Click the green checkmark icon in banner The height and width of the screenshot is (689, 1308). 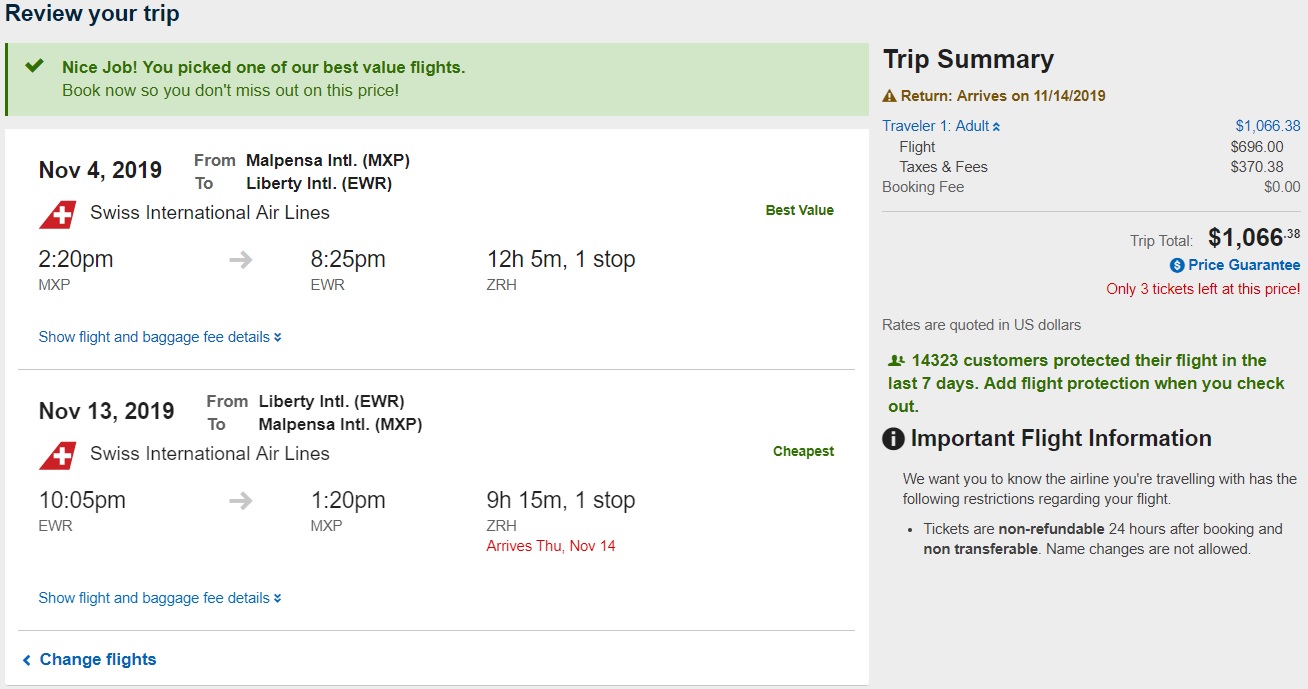click(35, 67)
